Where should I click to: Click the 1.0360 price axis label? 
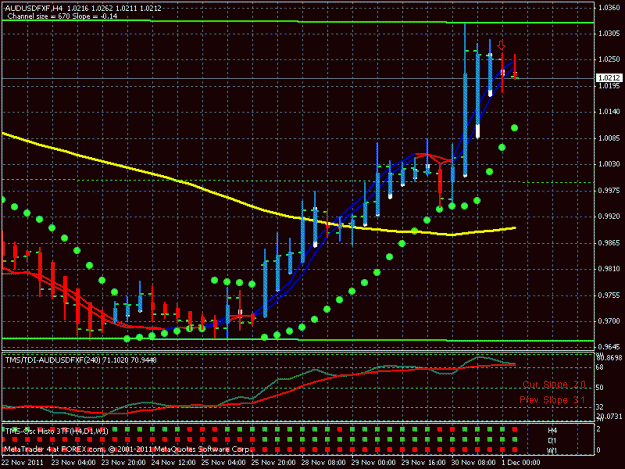[x=609, y=8]
